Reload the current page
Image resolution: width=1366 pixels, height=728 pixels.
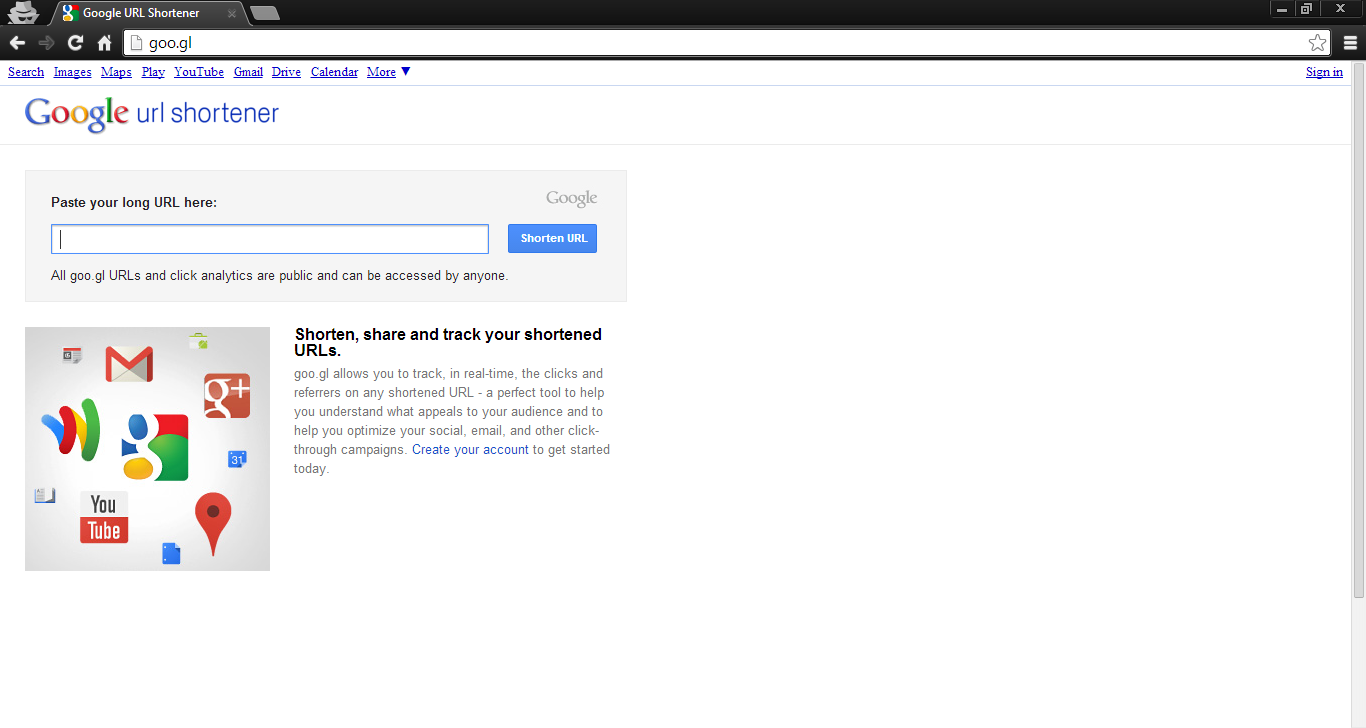click(x=75, y=42)
